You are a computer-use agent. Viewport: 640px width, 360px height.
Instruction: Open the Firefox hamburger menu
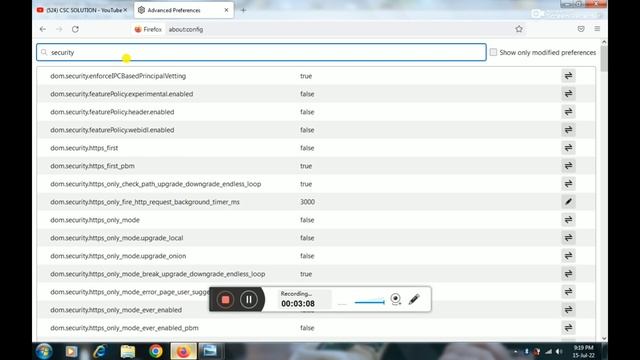[597, 29]
